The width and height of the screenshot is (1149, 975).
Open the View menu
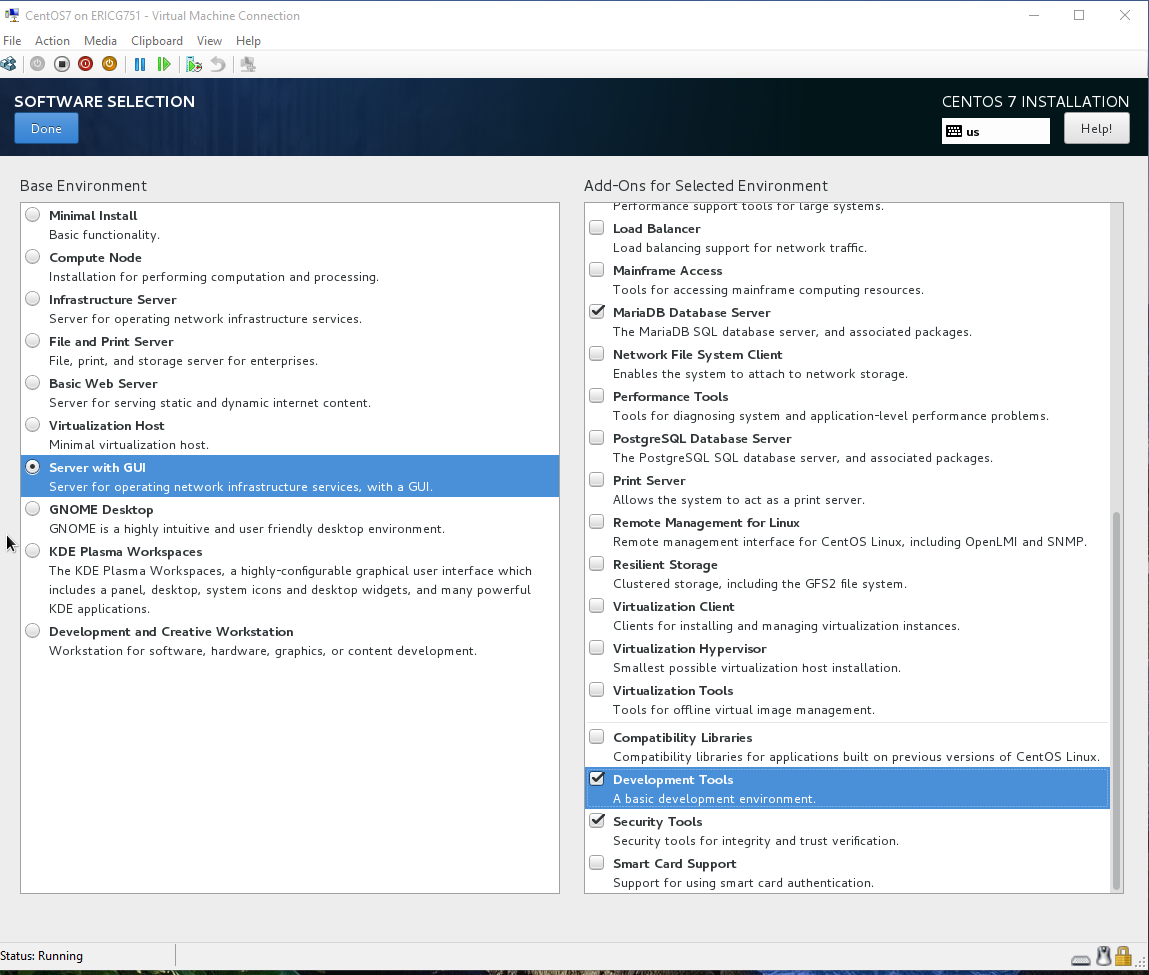click(x=209, y=41)
